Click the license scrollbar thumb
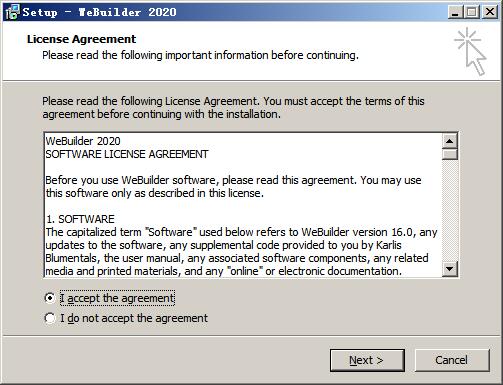 (x=450, y=155)
